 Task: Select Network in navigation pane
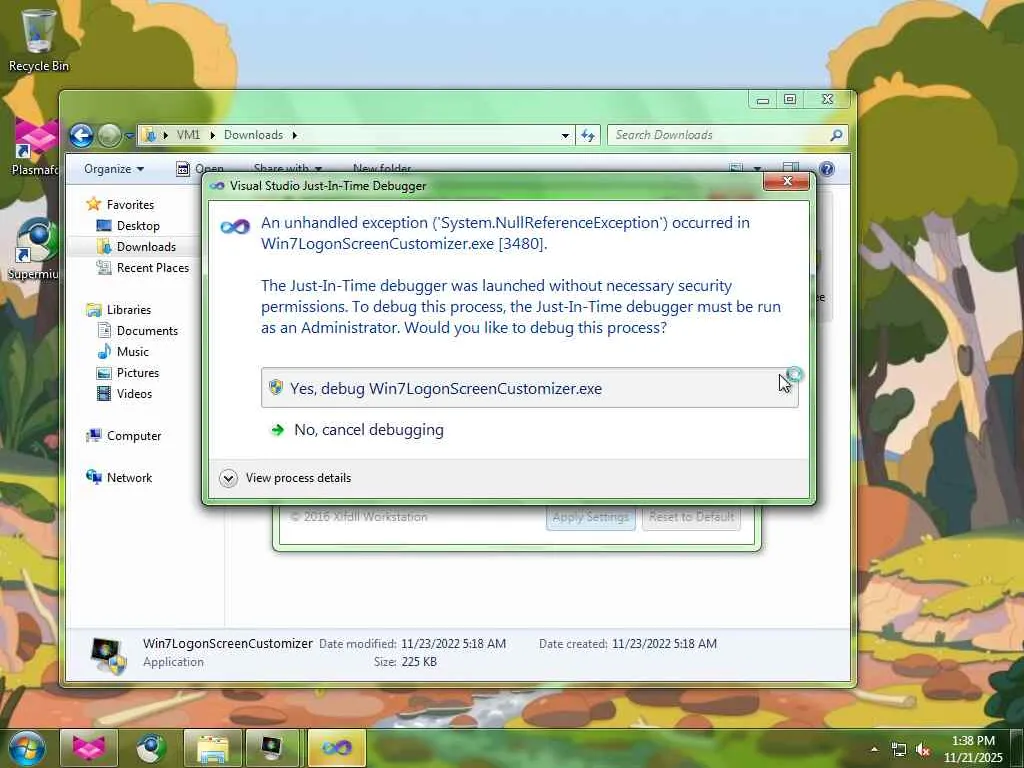129,477
